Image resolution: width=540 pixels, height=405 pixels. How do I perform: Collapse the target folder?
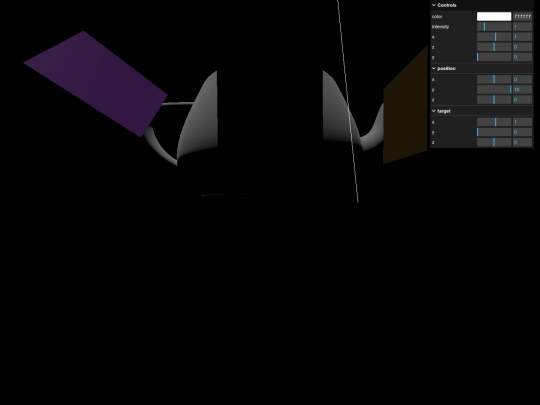(481, 111)
